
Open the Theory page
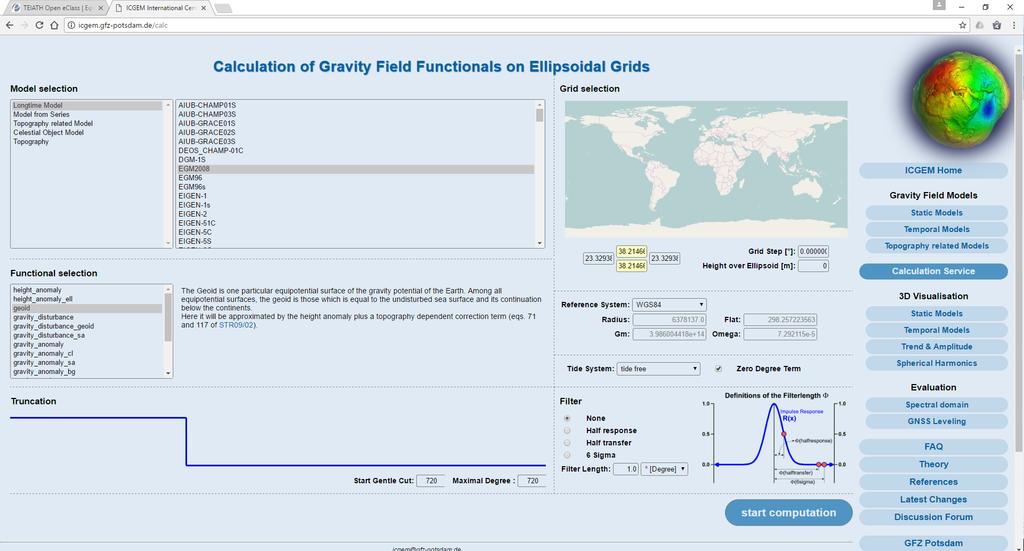coord(933,464)
